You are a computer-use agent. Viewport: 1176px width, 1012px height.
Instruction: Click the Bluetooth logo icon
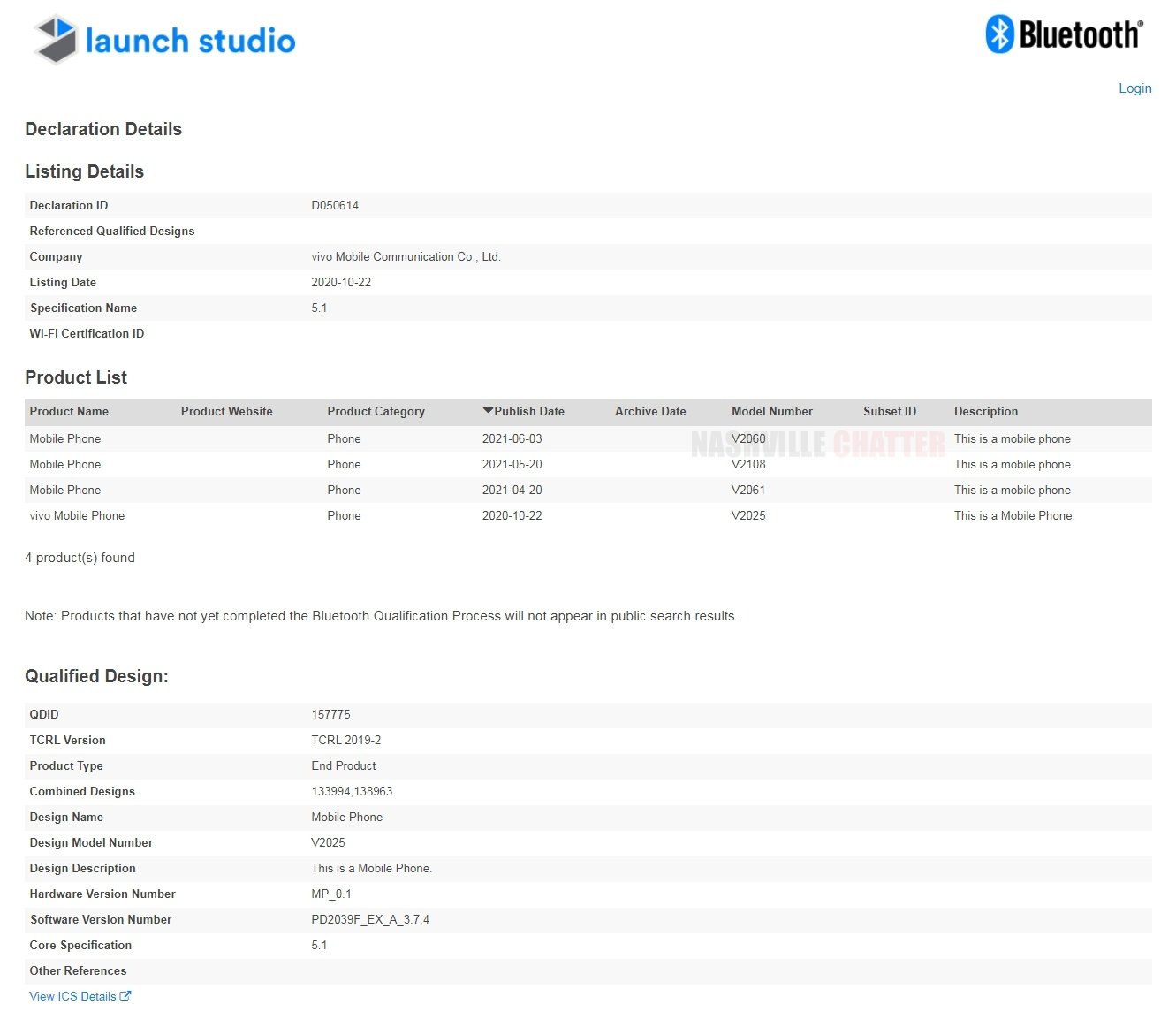pos(999,34)
